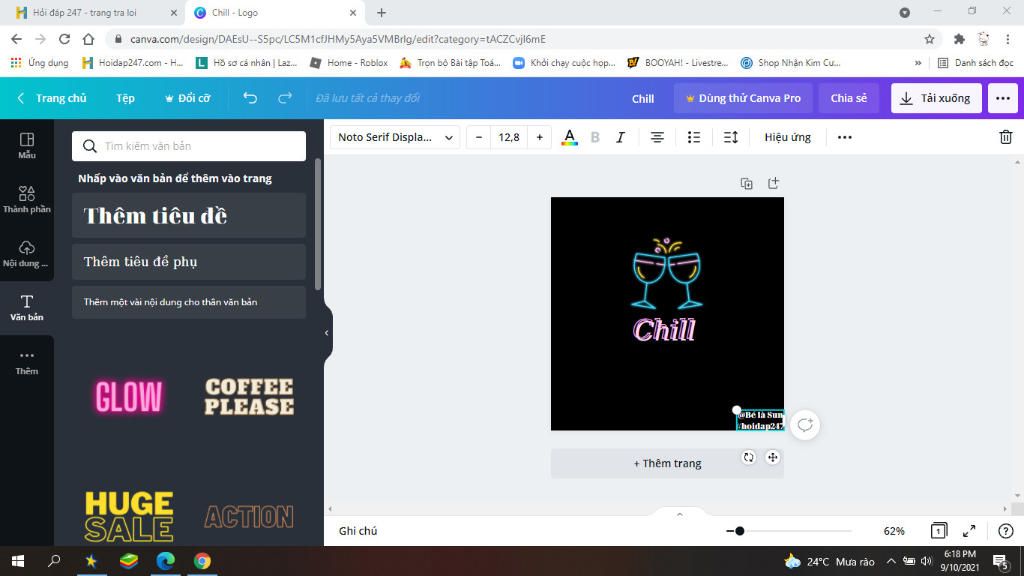Open Microsoft Edge from taskbar
Image resolution: width=1024 pixels, height=576 pixels.
pyautogui.click(x=165, y=561)
